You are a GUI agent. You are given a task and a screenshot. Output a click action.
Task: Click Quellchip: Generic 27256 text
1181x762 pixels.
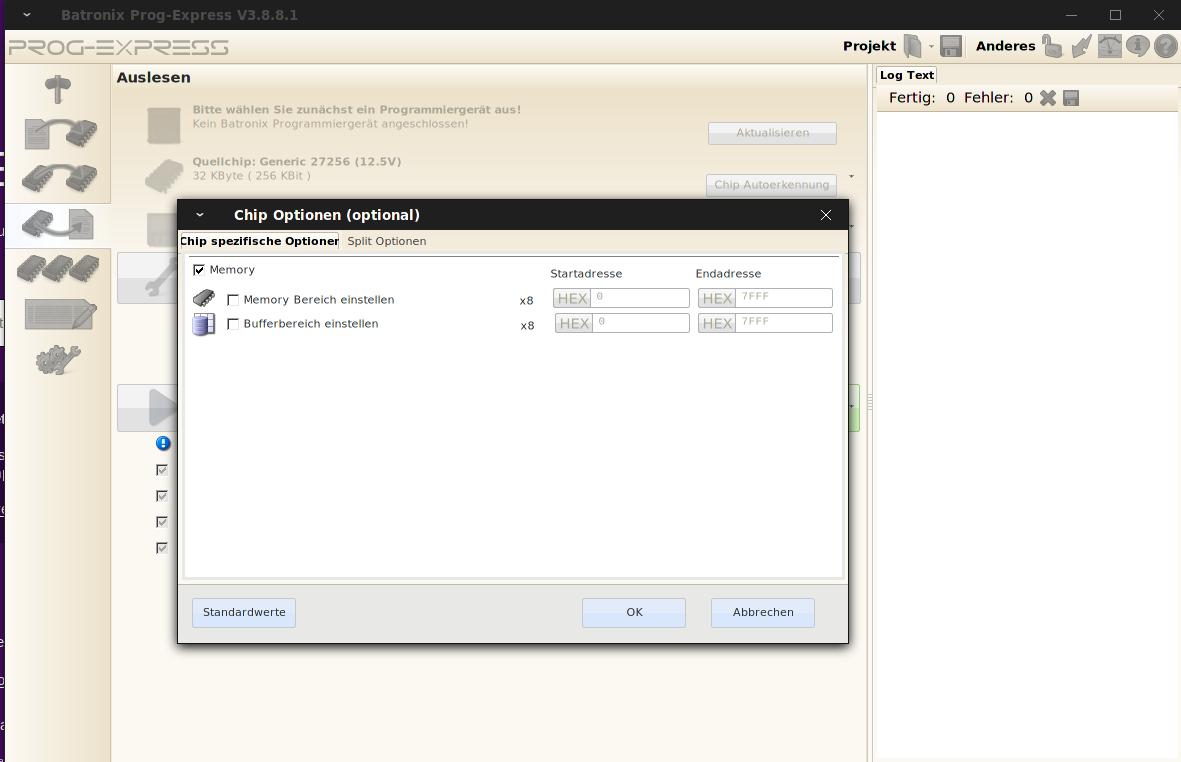tap(297, 162)
